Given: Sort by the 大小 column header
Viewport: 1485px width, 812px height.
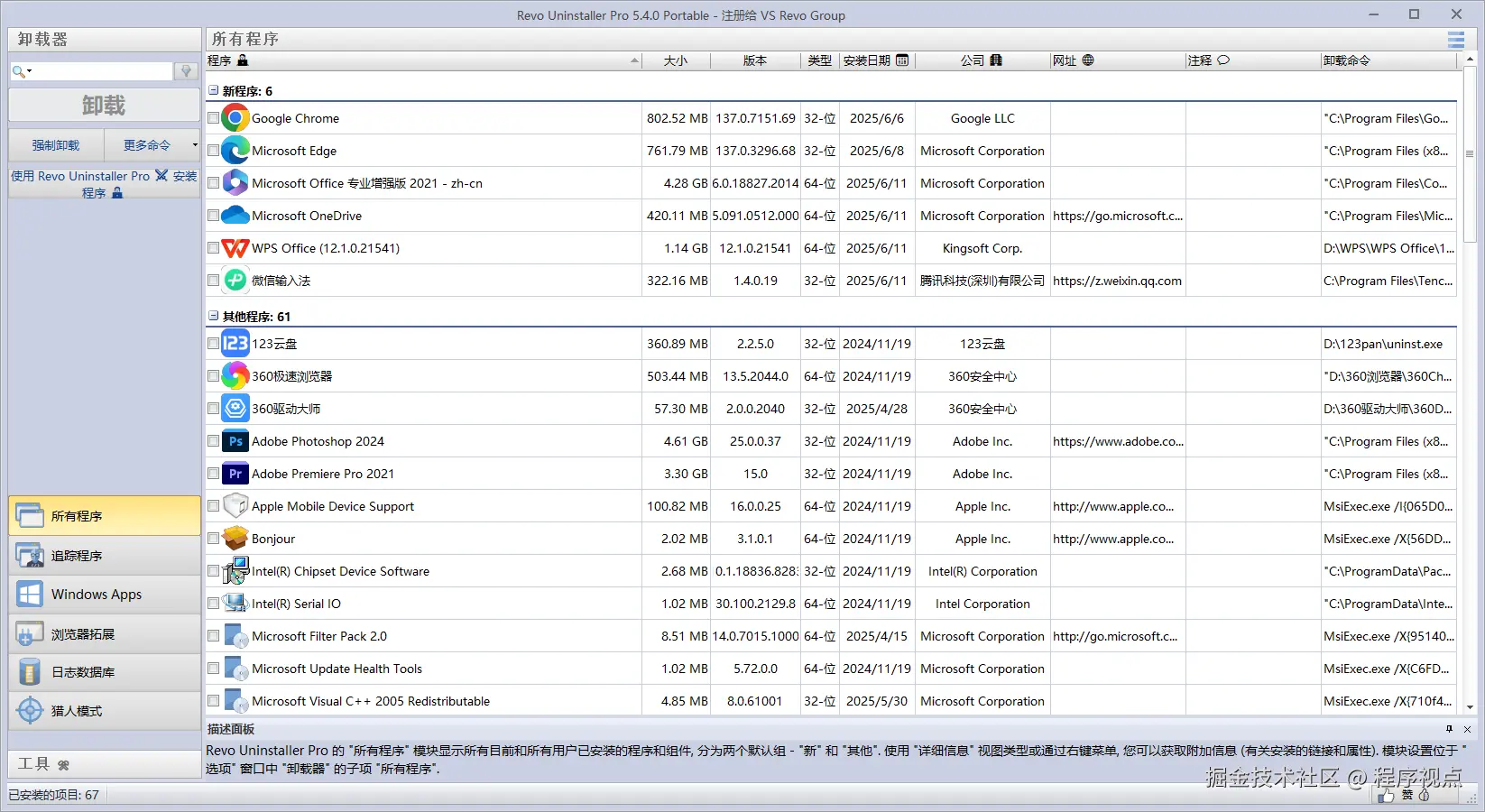Looking at the screenshot, I should tap(676, 60).
